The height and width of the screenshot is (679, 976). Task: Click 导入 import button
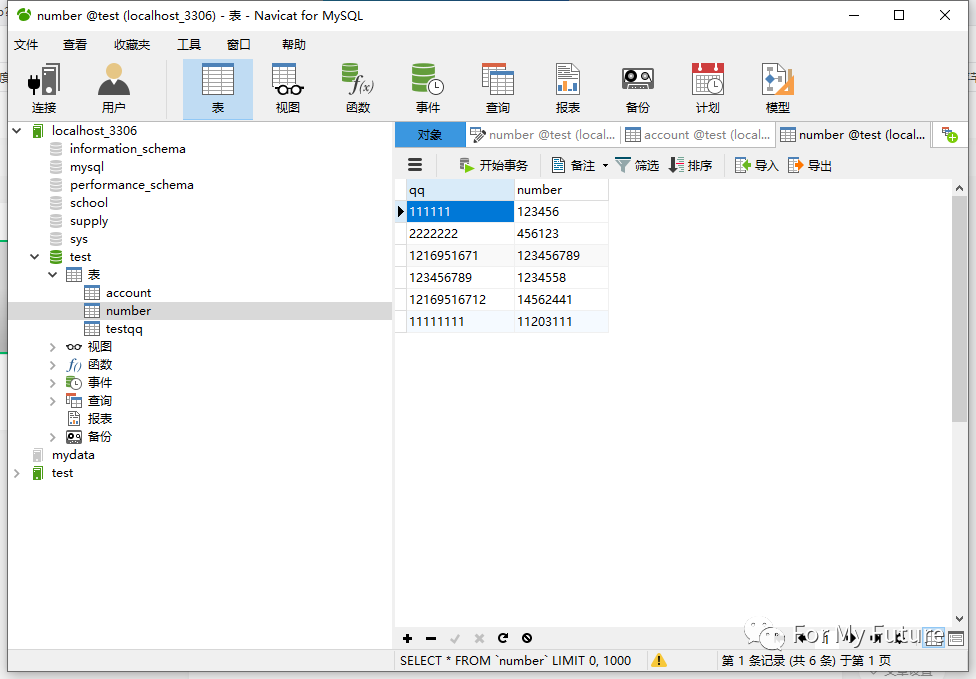(x=756, y=166)
